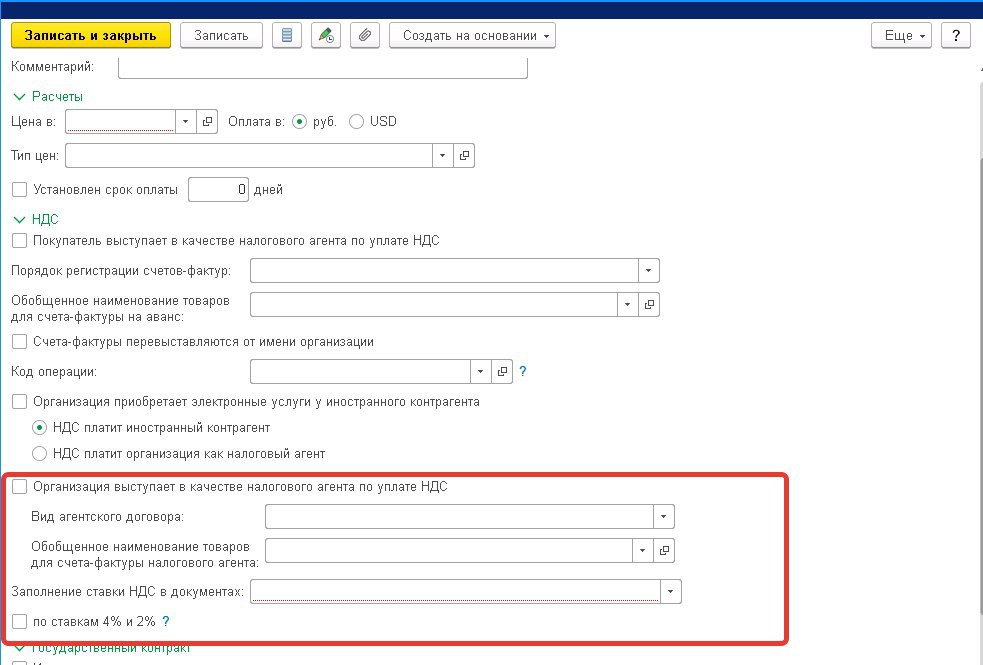Viewport: 983px width, 665px height.
Task: Focus 'Заполнение ставки НДС в документах' field
Action: coord(455,592)
